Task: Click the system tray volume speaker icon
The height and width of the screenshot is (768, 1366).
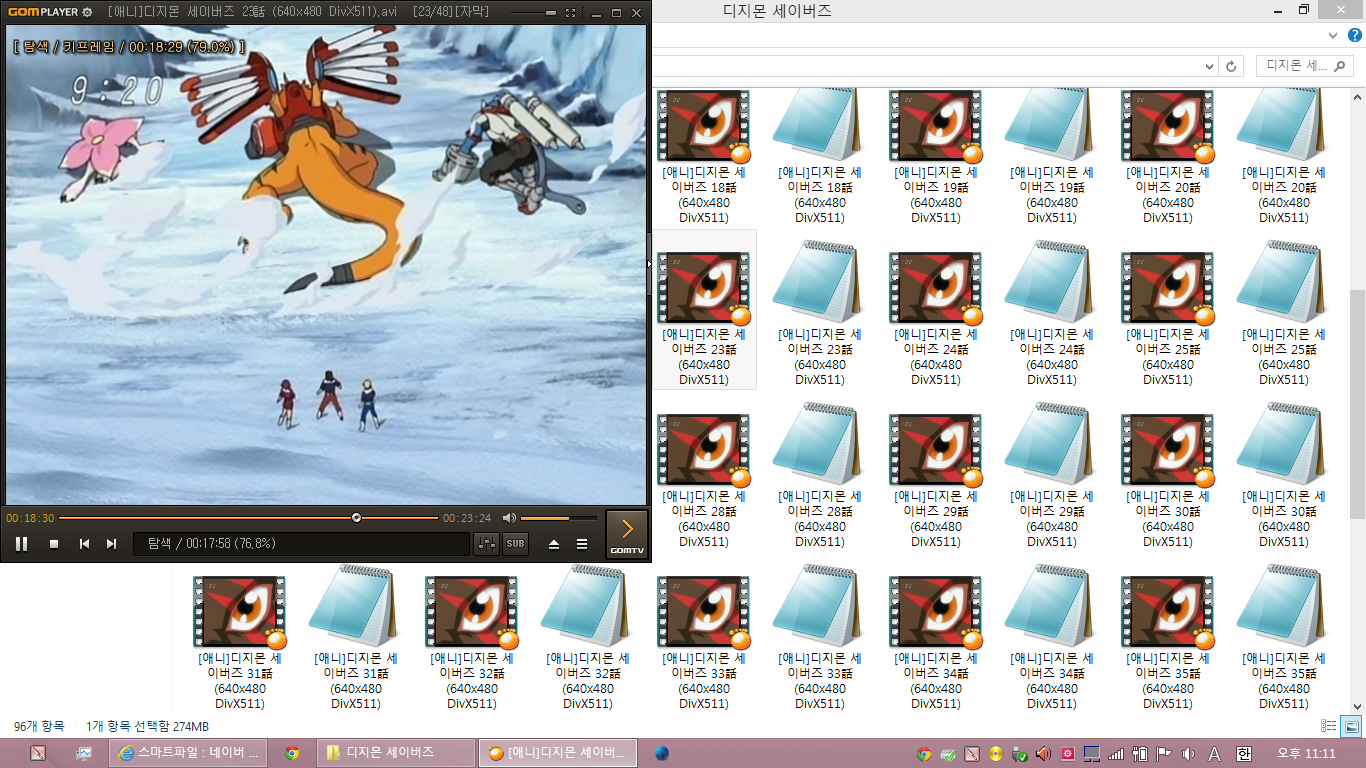Action: click(x=1189, y=754)
